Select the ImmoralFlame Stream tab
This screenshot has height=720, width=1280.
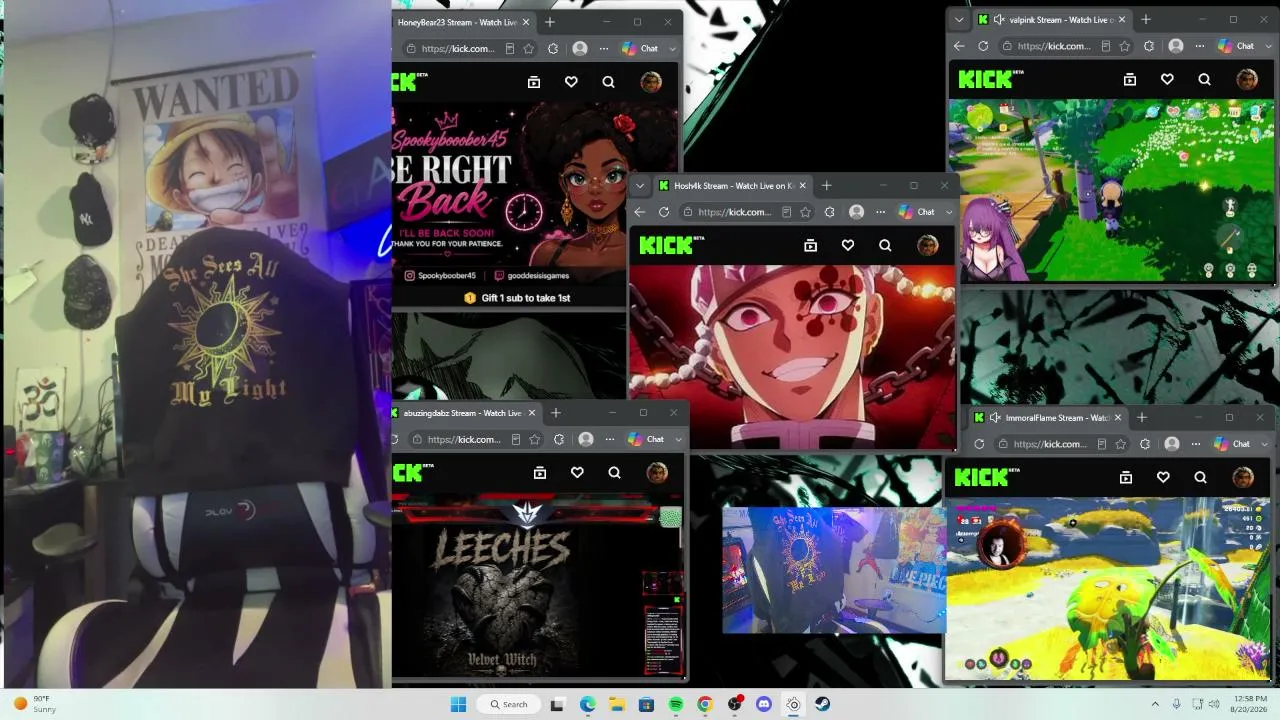(x=1048, y=417)
